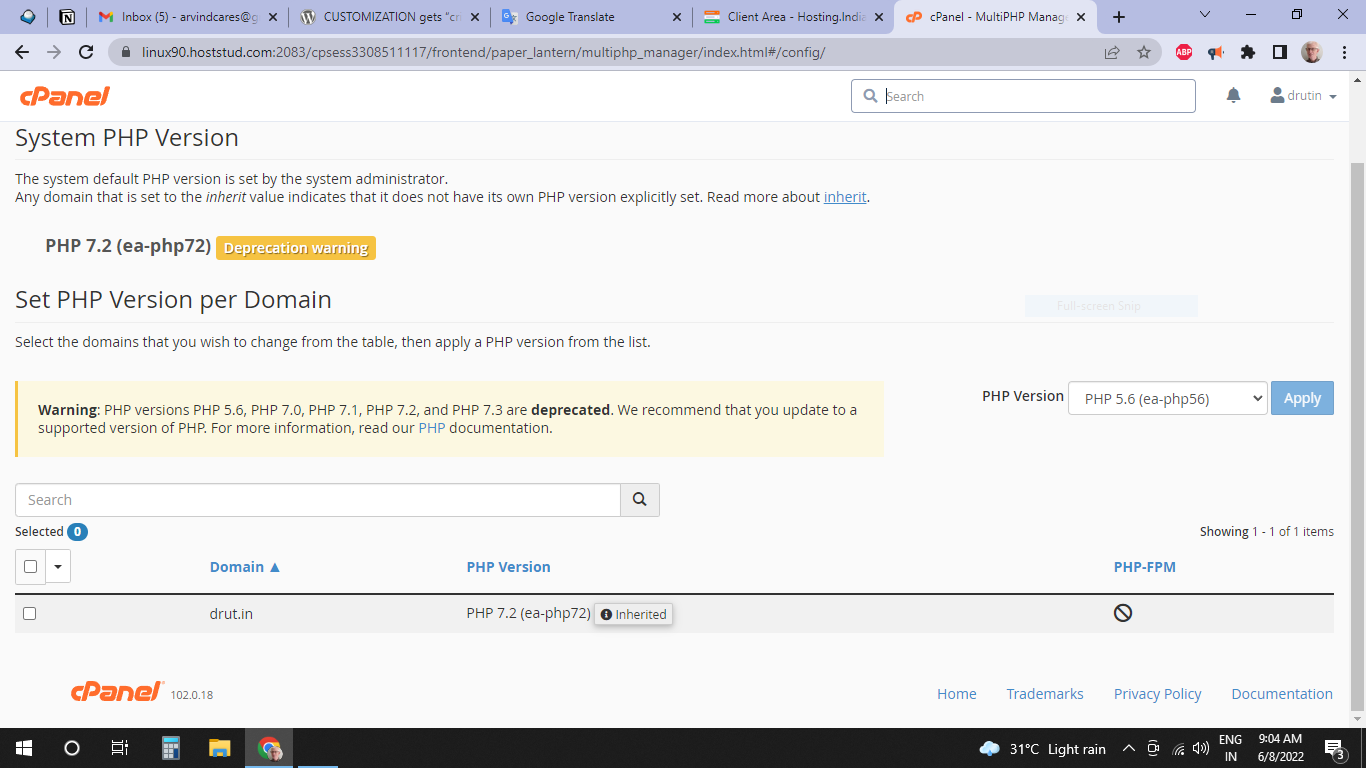
Task: Launch Calculator from the taskbar
Action: 171,748
